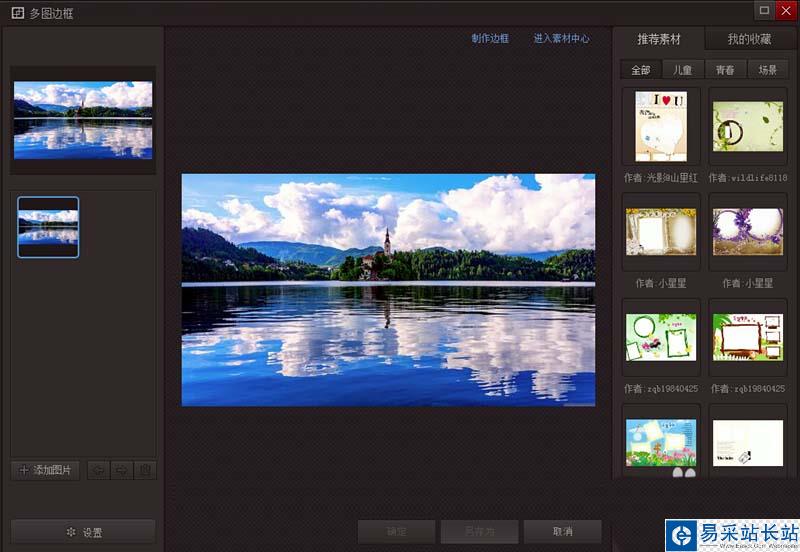Close the 多图边框 window
Viewport: 800px width, 552px height.
click(x=786, y=10)
